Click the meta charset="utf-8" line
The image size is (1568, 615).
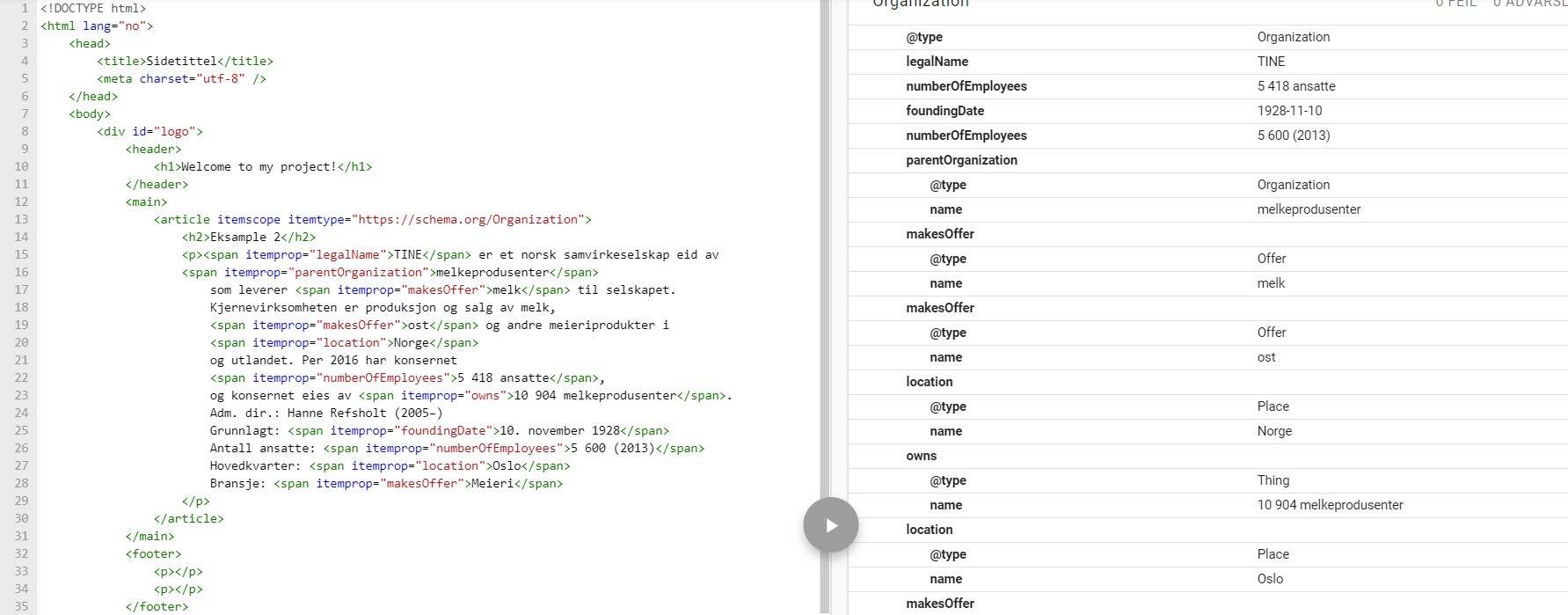click(x=182, y=78)
